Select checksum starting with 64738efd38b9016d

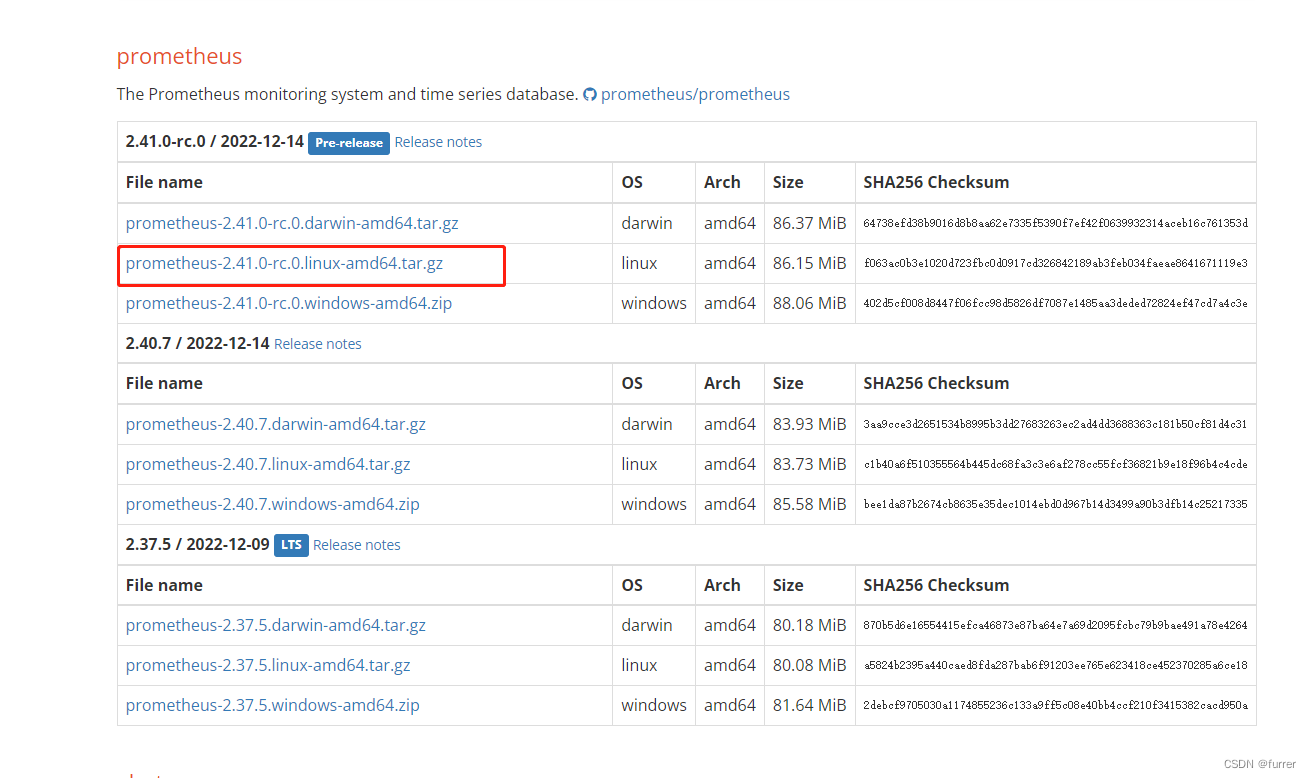[x=1055, y=223]
